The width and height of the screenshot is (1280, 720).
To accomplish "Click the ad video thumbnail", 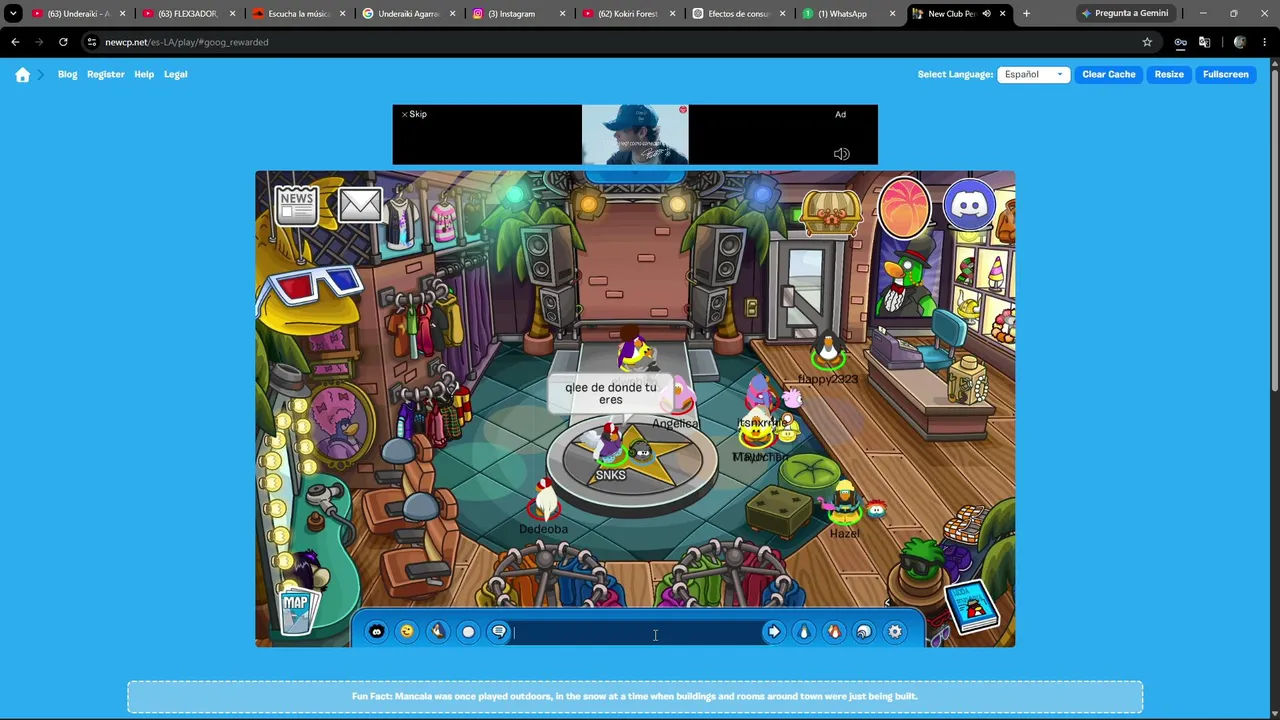I will click(x=635, y=134).
